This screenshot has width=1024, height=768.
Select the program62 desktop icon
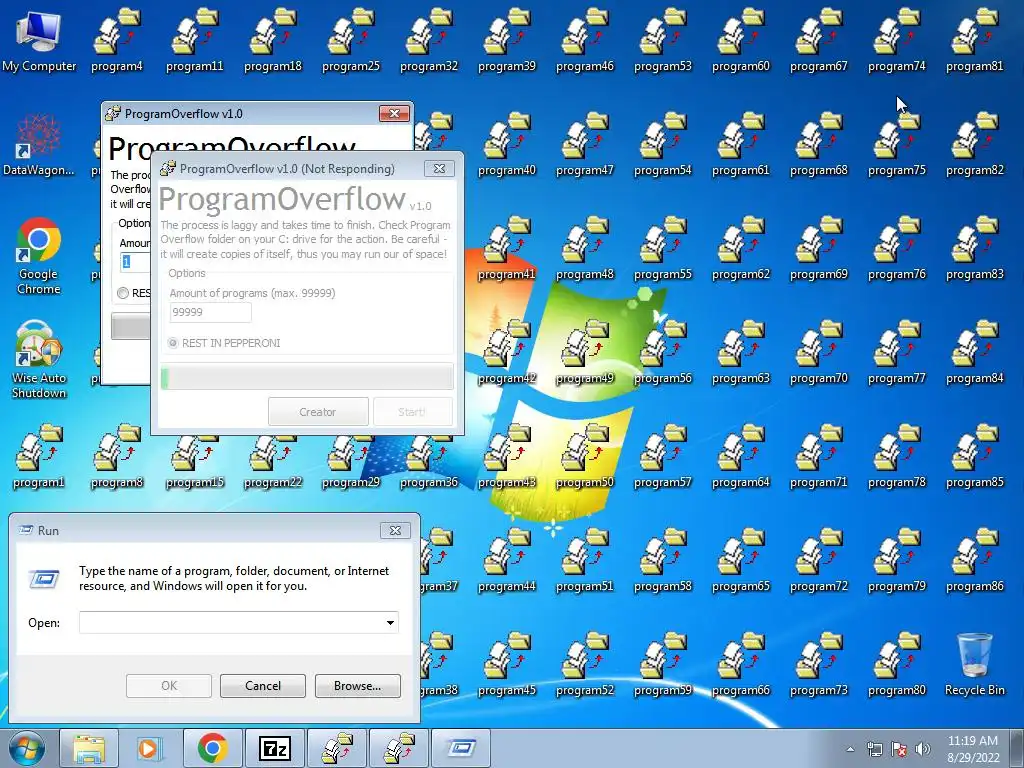(x=741, y=248)
